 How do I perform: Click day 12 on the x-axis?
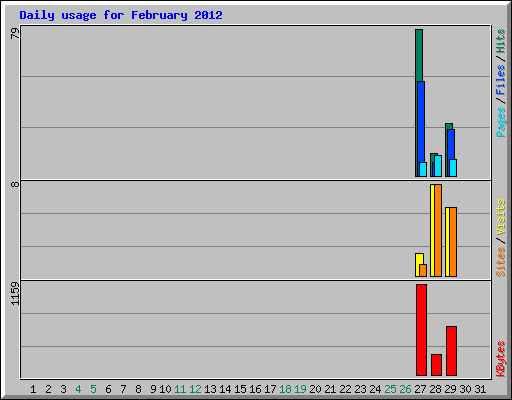point(195,389)
